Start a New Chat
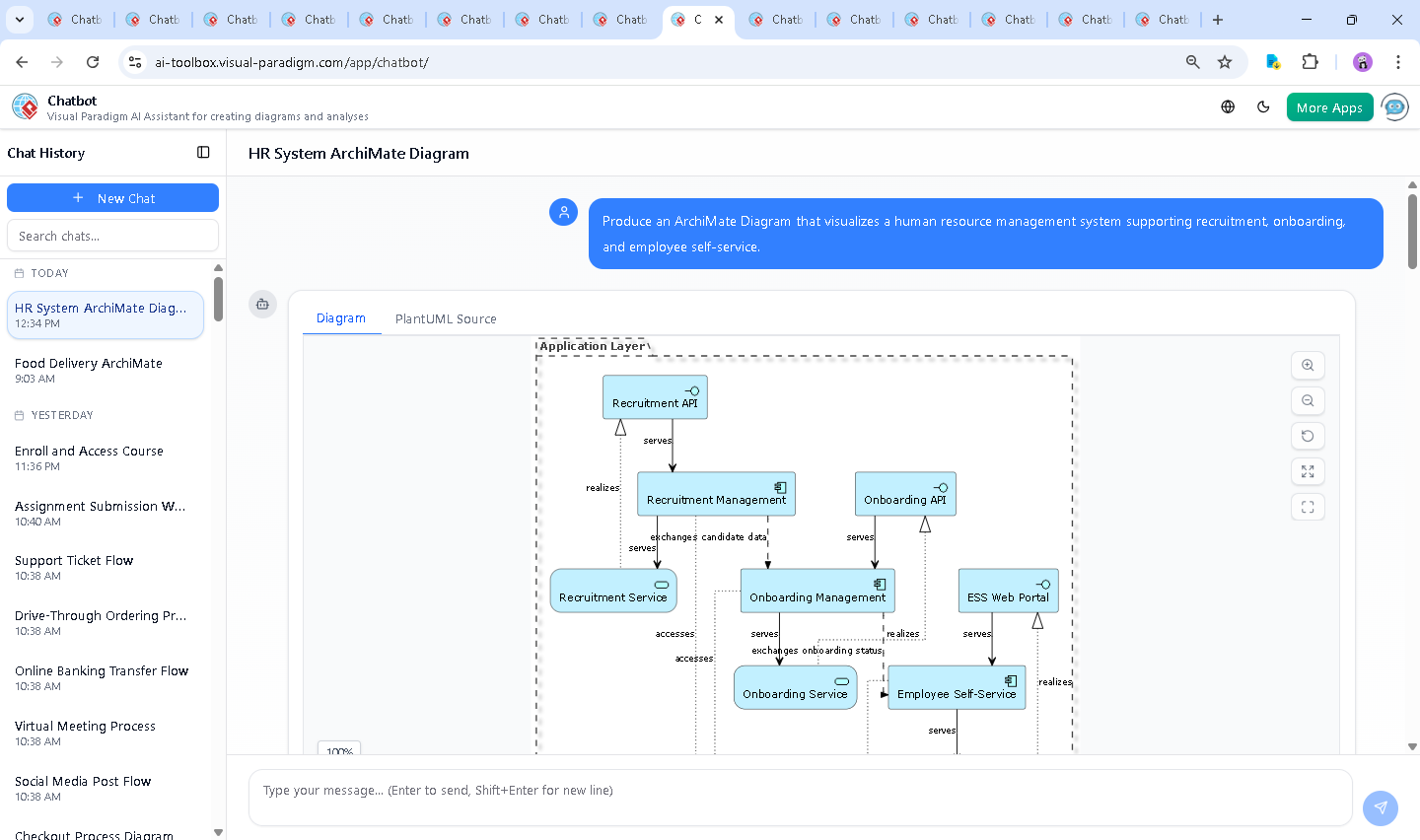 click(x=112, y=198)
